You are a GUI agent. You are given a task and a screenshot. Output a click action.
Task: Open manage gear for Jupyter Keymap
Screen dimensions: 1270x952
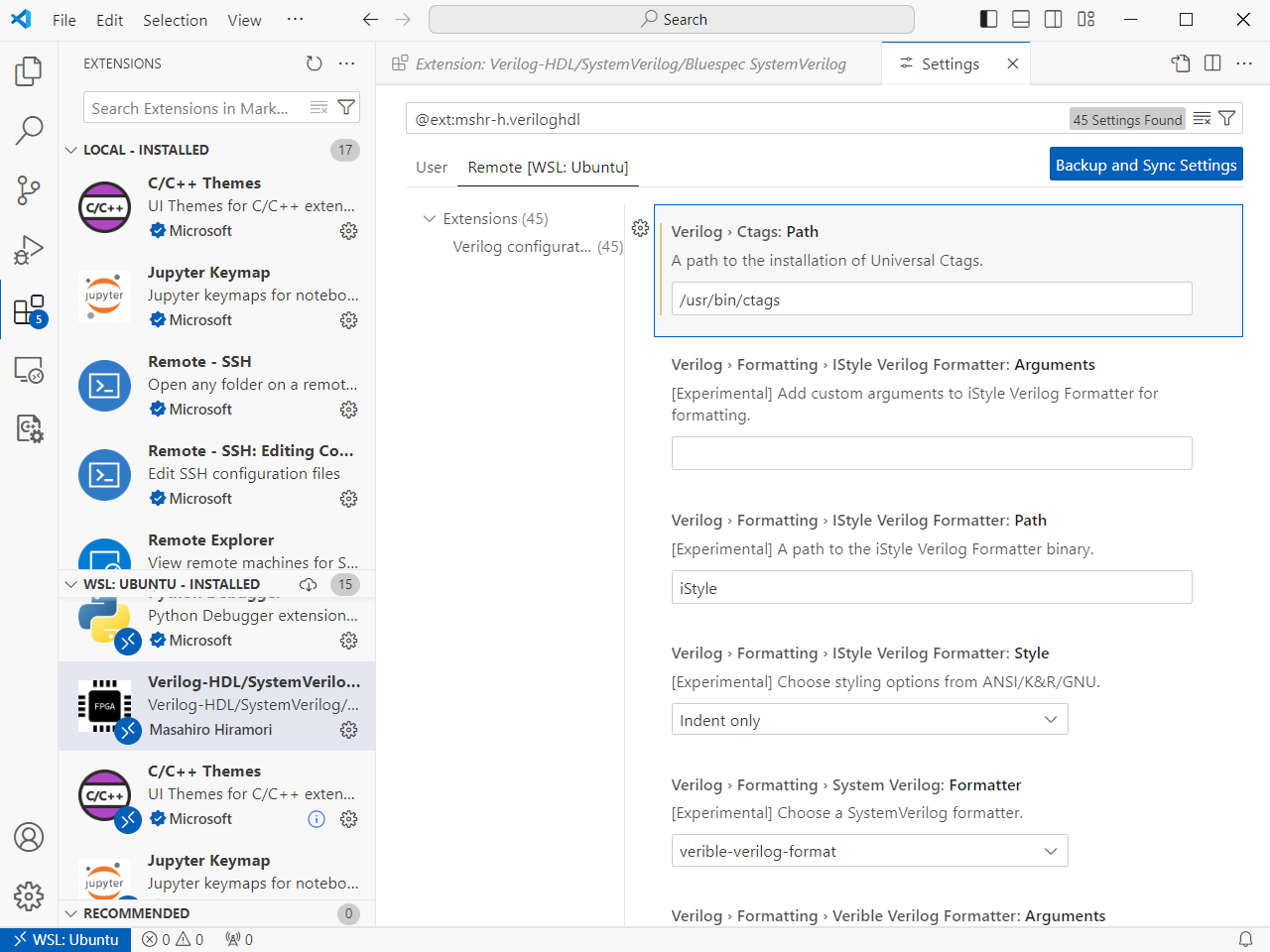click(x=349, y=320)
